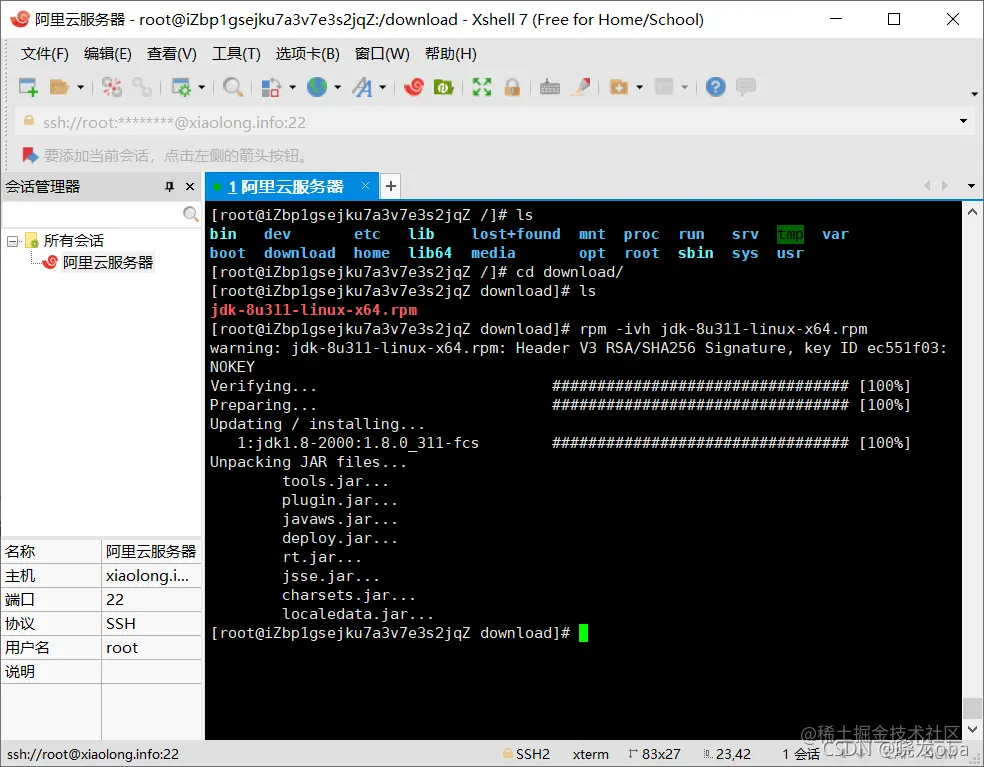Click the Reconnect chain-link icon
Screen dimensions: 984x767
click(x=142, y=87)
